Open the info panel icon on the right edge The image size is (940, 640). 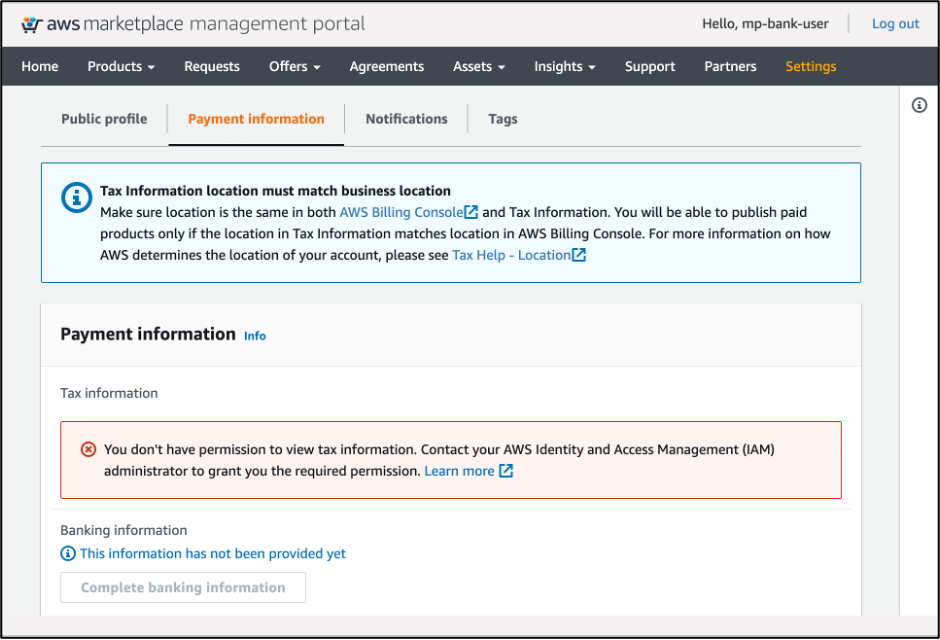click(919, 104)
